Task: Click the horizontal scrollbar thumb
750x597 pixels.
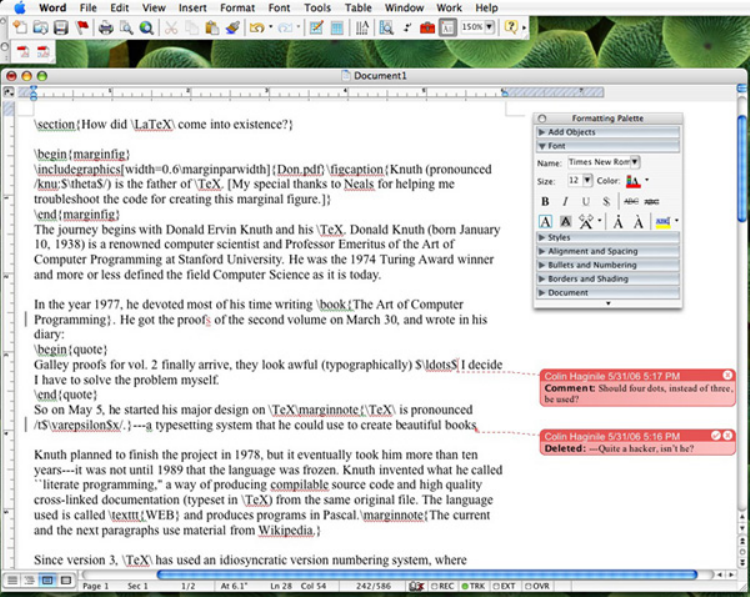Action: [427, 574]
